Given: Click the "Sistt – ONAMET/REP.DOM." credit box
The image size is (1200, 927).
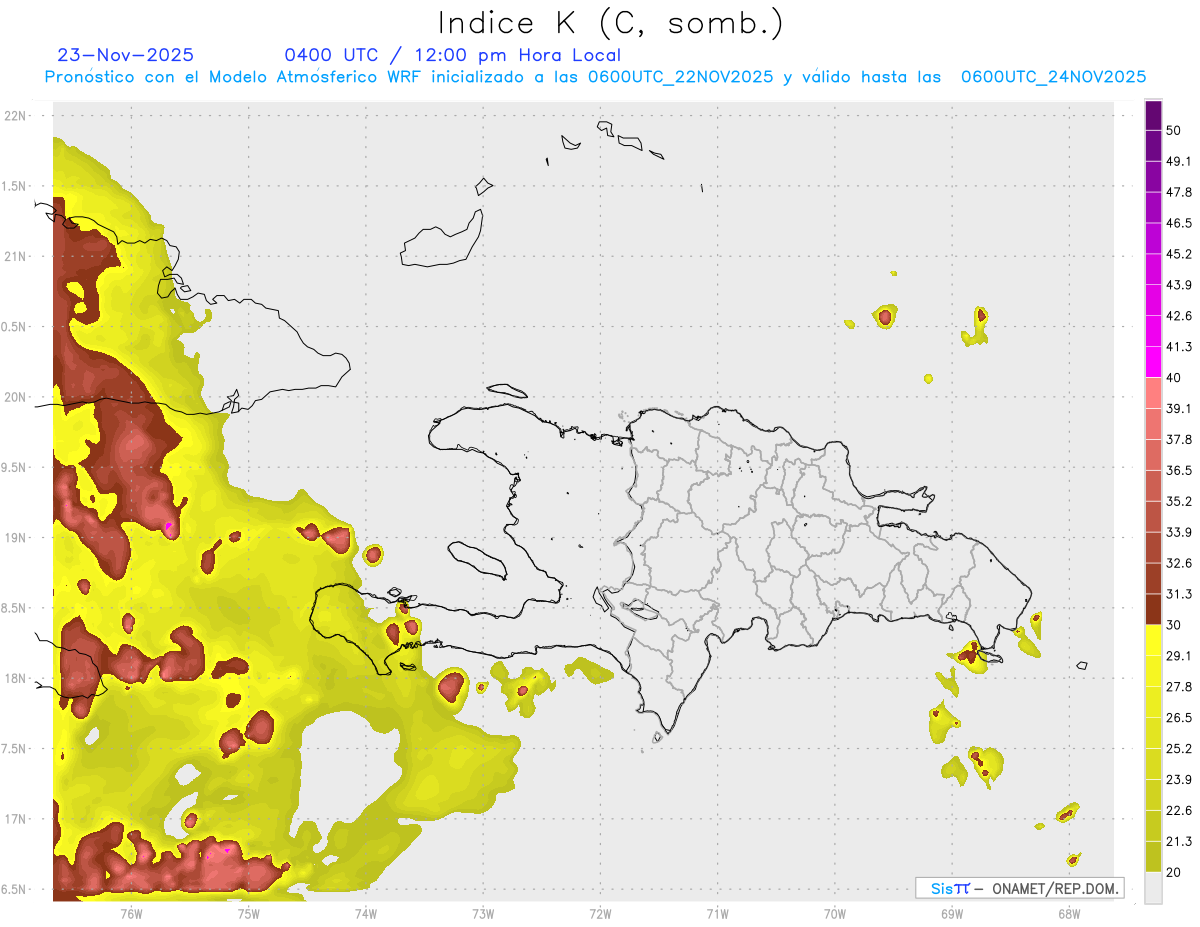Looking at the screenshot, I should click(x=1019, y=888).
